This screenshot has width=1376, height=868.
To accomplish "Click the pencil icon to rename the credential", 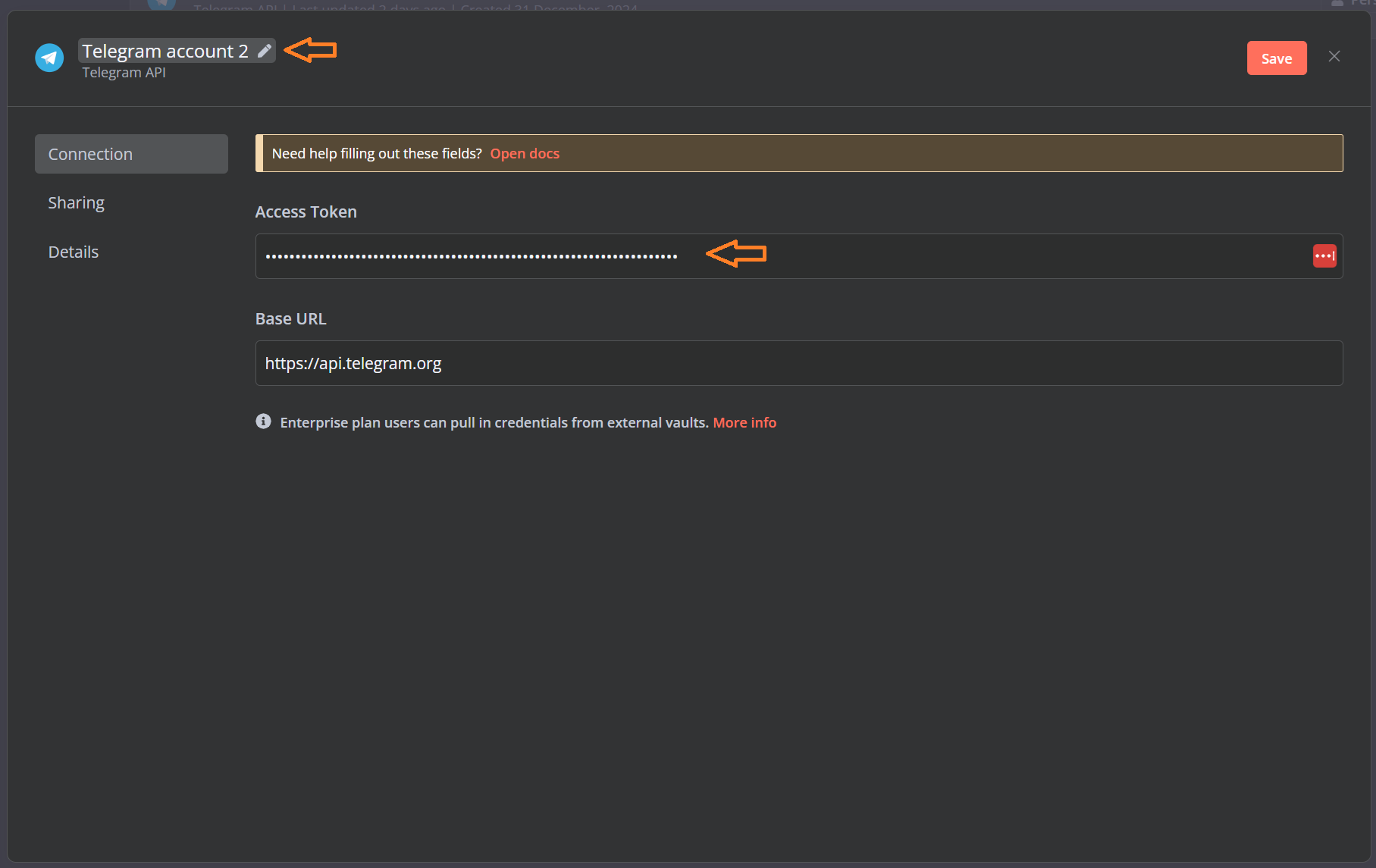I will (264, 51).
